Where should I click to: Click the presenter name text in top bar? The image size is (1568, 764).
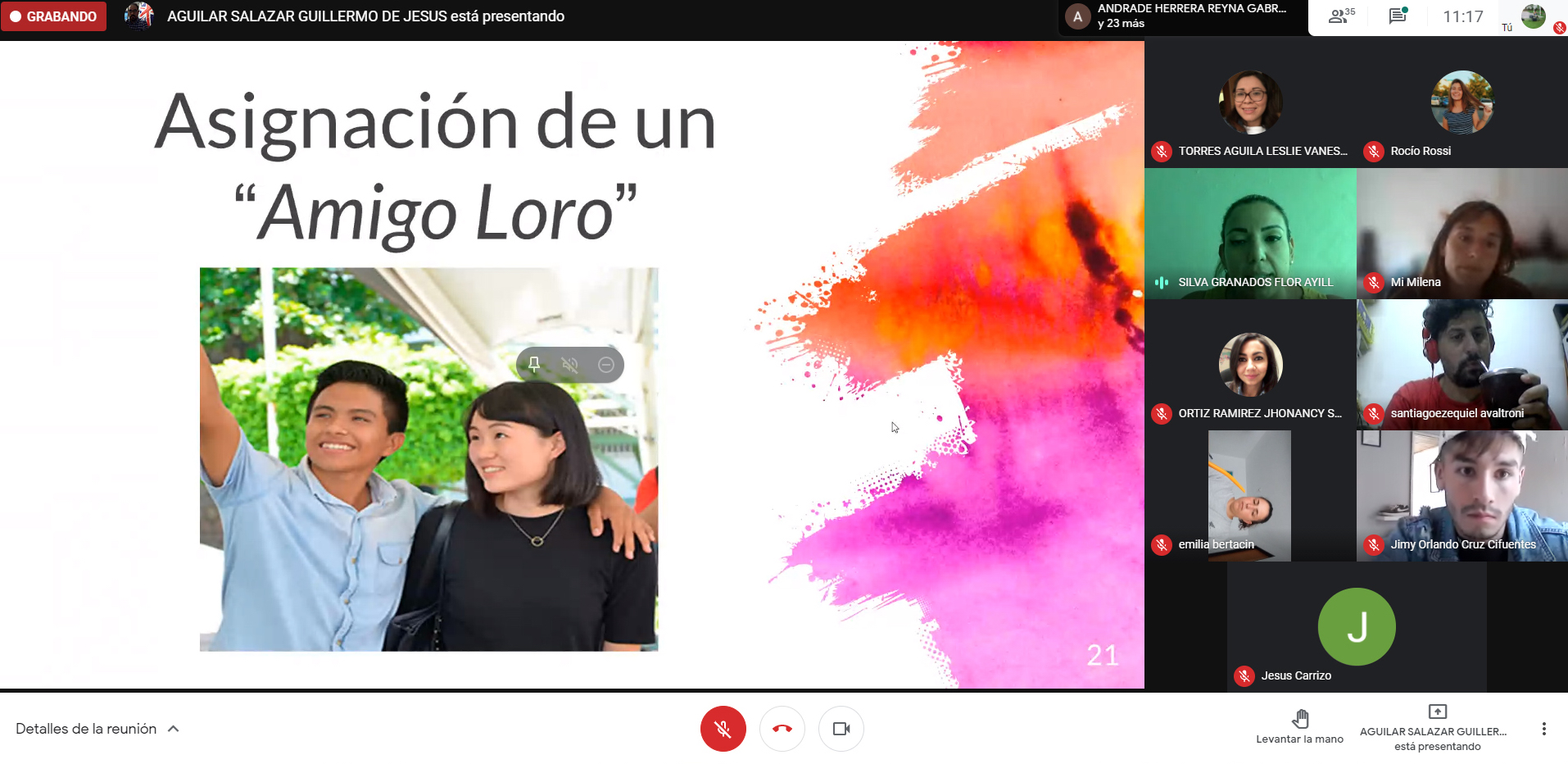click(x=365, y=16)
